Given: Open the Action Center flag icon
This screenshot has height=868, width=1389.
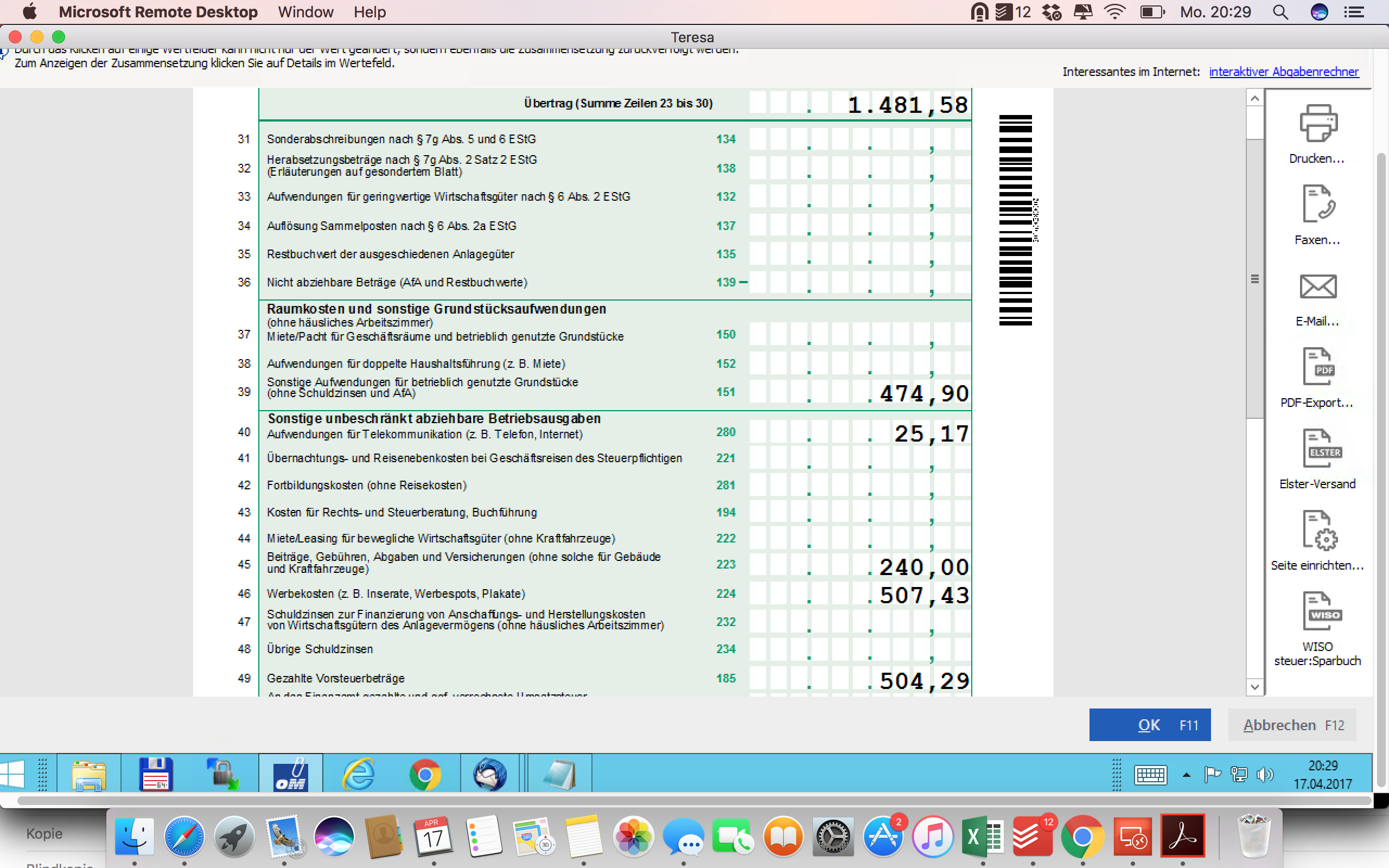Looking at the screenshot, I should 1212,775.
